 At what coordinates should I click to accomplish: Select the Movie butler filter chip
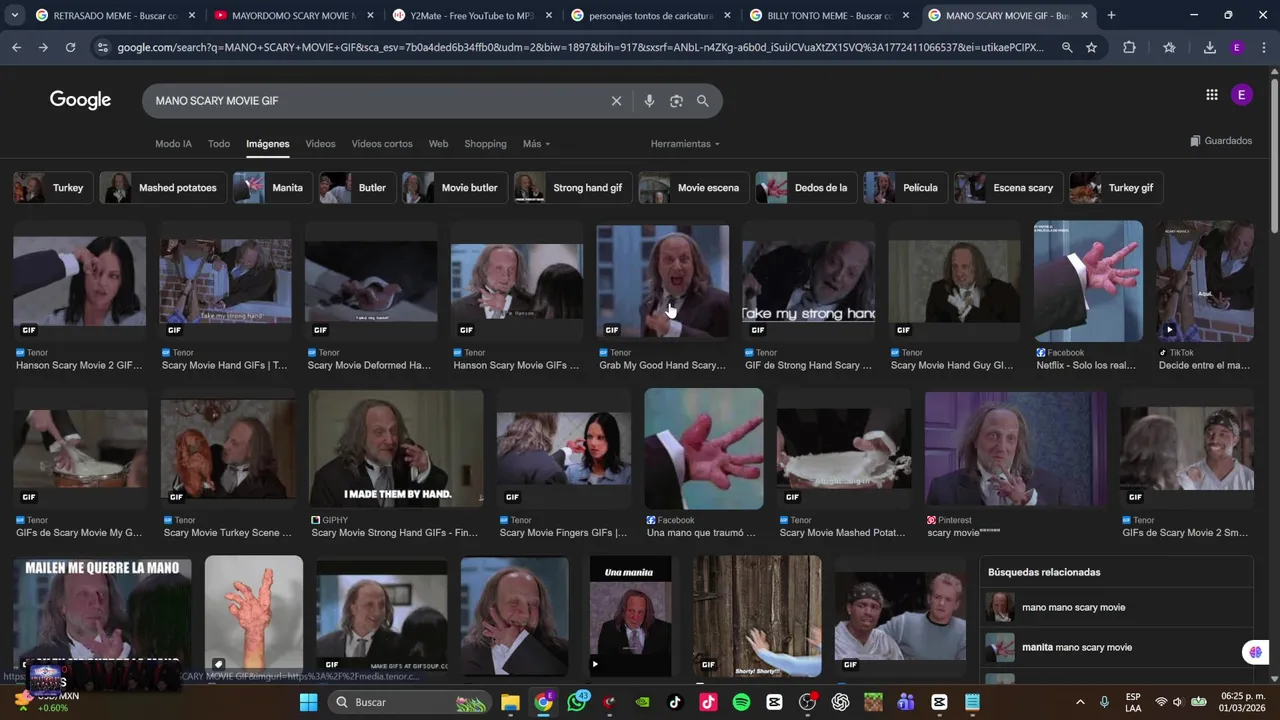pos(455,188)
